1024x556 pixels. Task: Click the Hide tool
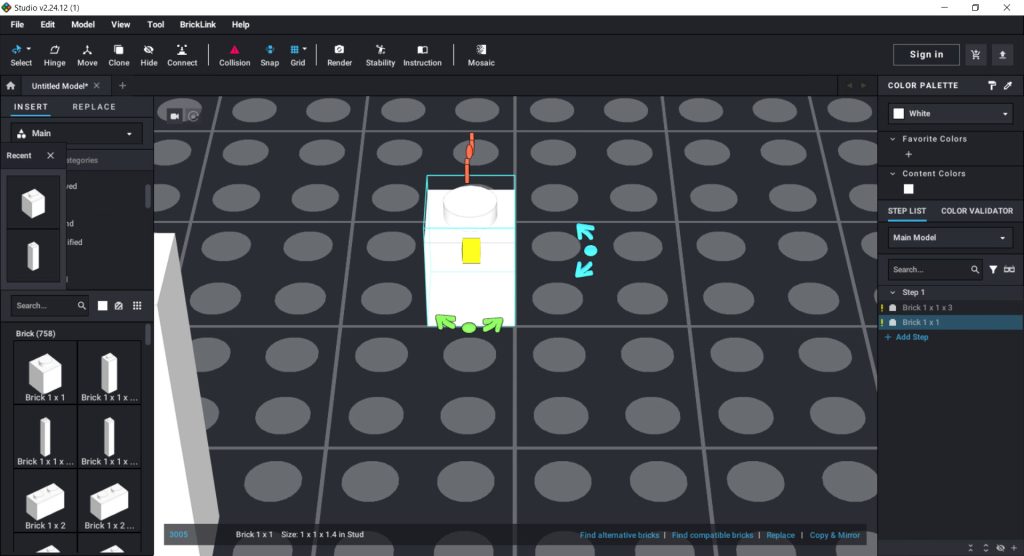[149, 55]
